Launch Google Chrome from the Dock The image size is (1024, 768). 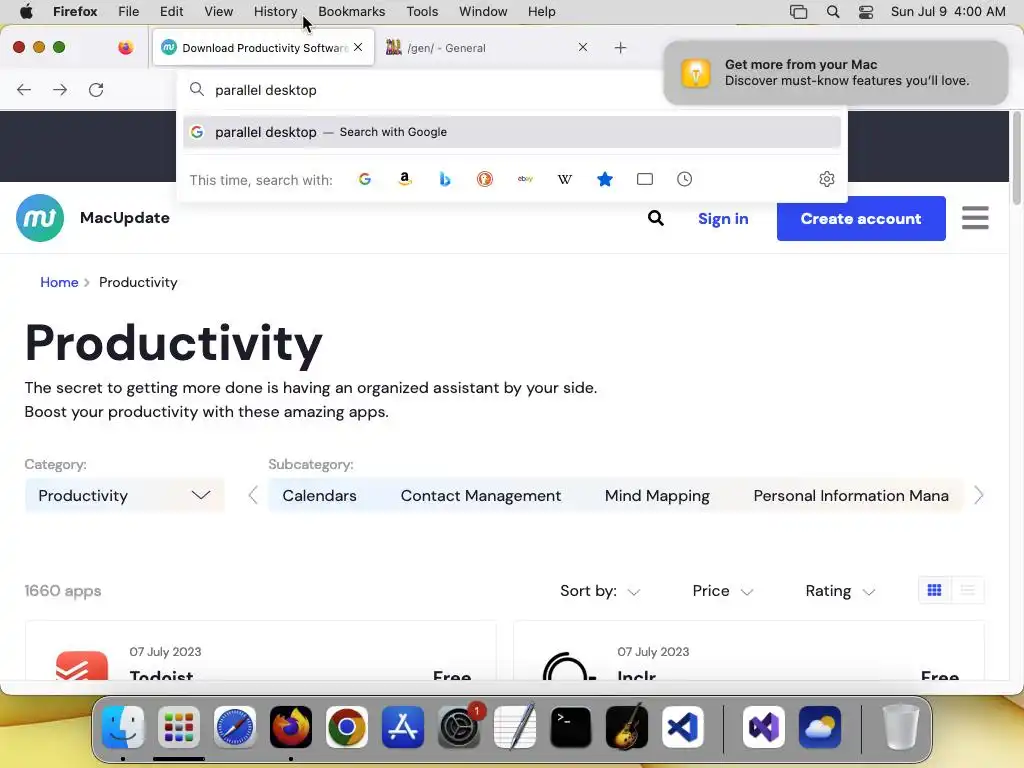tap(347, 727)
